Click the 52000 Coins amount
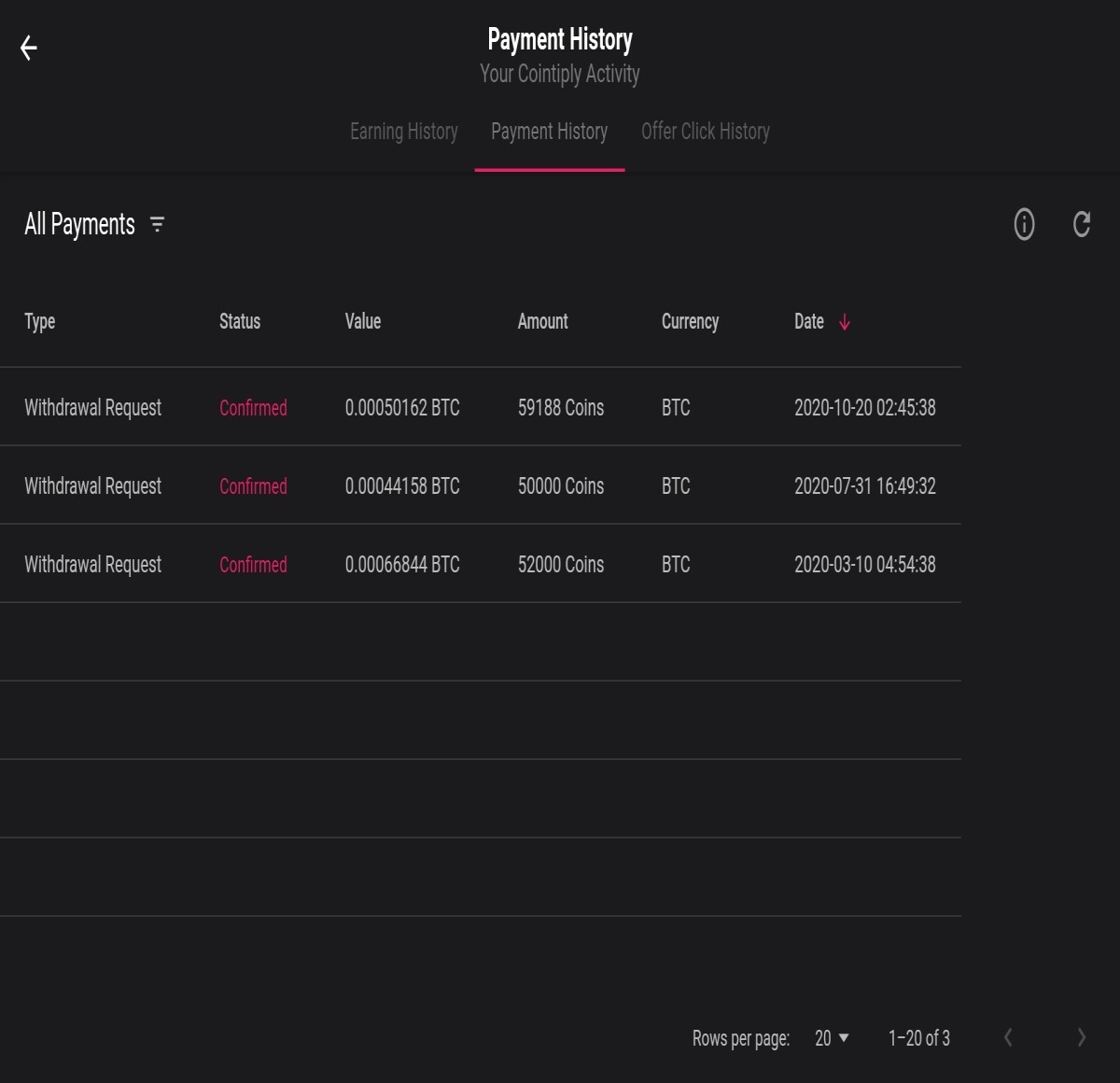1120x1083 pixels. [x=561, y=564]
